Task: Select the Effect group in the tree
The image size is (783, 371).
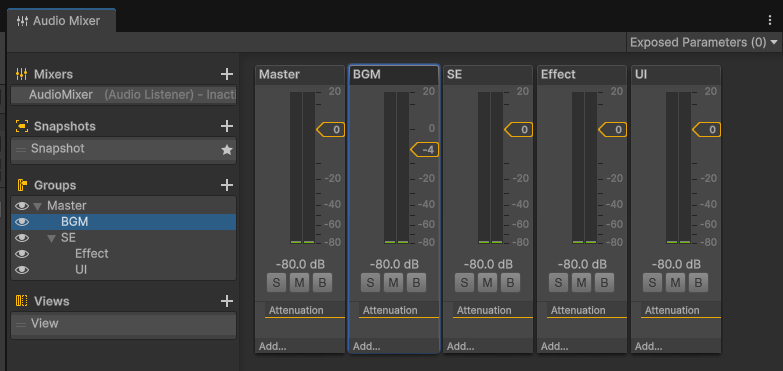Action: click(123, 254)
